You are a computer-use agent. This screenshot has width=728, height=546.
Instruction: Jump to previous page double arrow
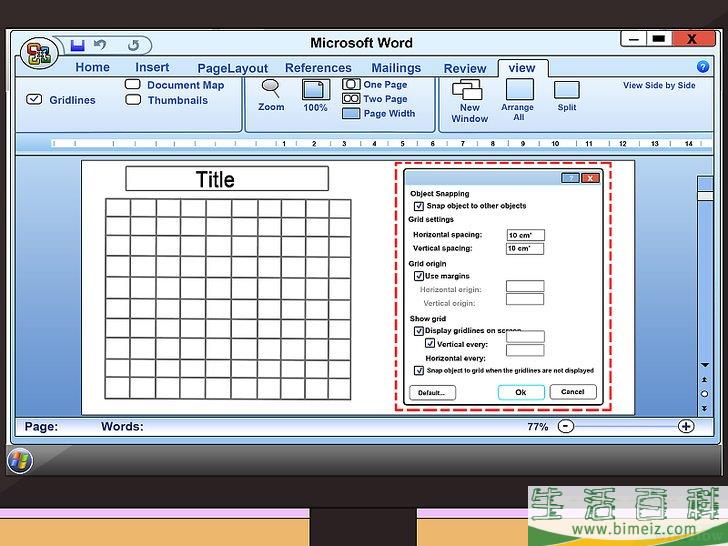[x=704, y=380]
